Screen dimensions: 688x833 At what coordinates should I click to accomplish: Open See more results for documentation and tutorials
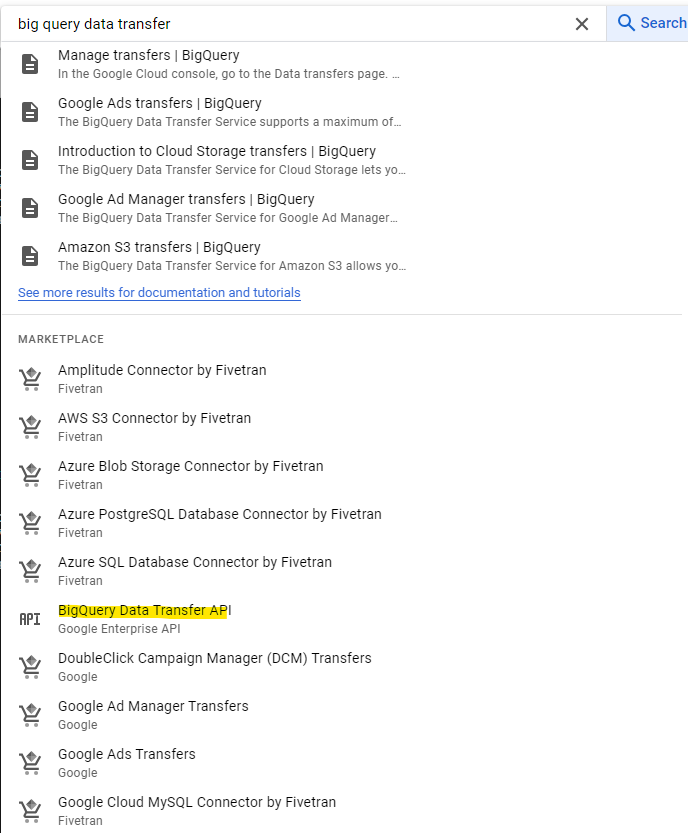pos(159,293)
